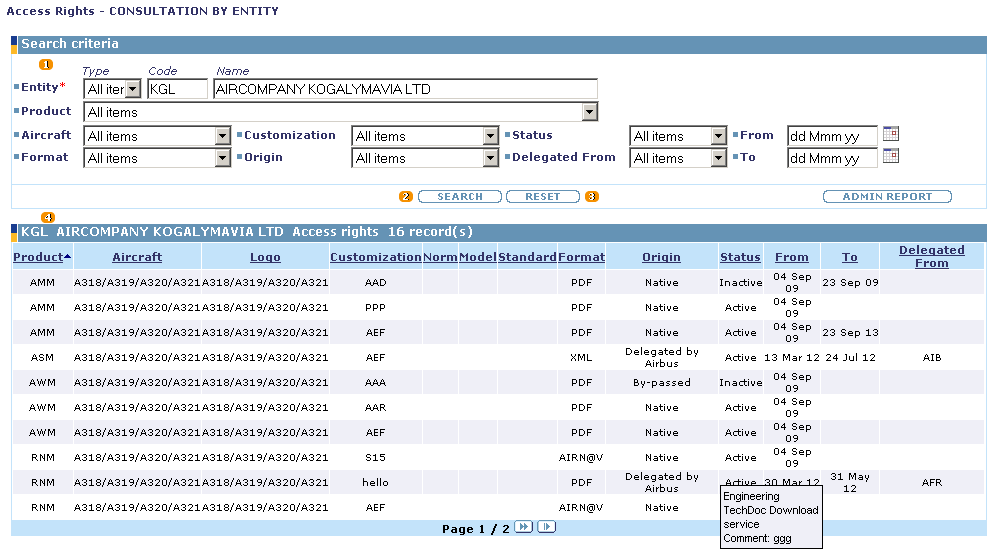Viewport: 993px width, 553px height.
Task: Sort by the Logo column header
Action: 265,257
